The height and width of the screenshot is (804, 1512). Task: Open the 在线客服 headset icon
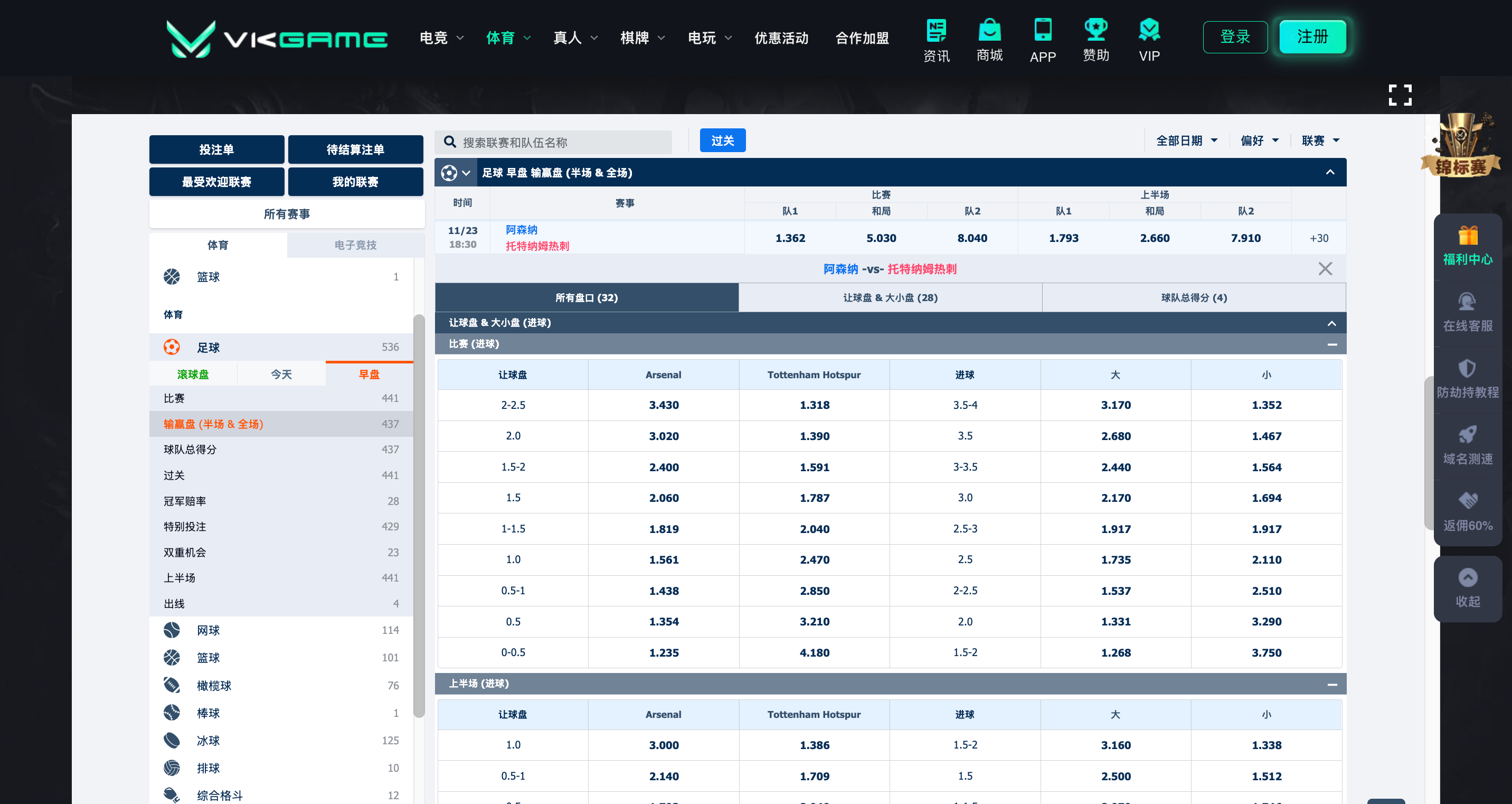coord(1468,302)
